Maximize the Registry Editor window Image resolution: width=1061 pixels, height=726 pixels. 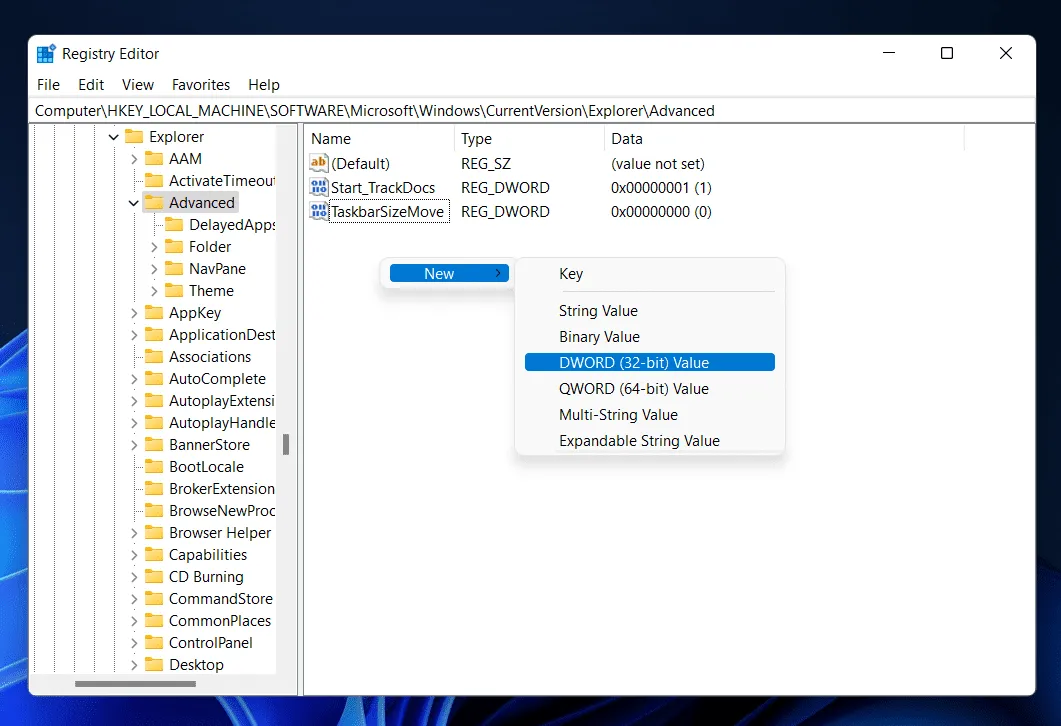point(947,53)
